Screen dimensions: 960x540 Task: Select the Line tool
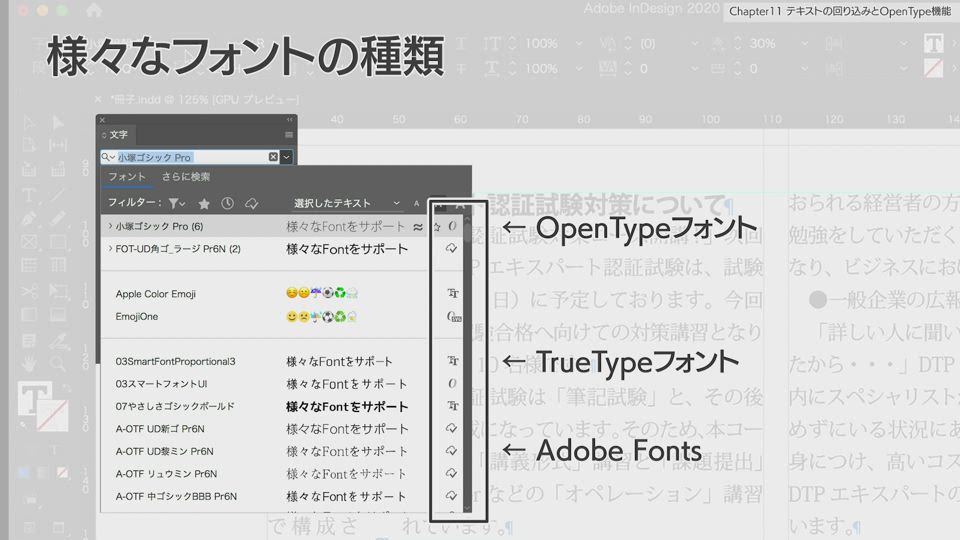tap(58, 195)
